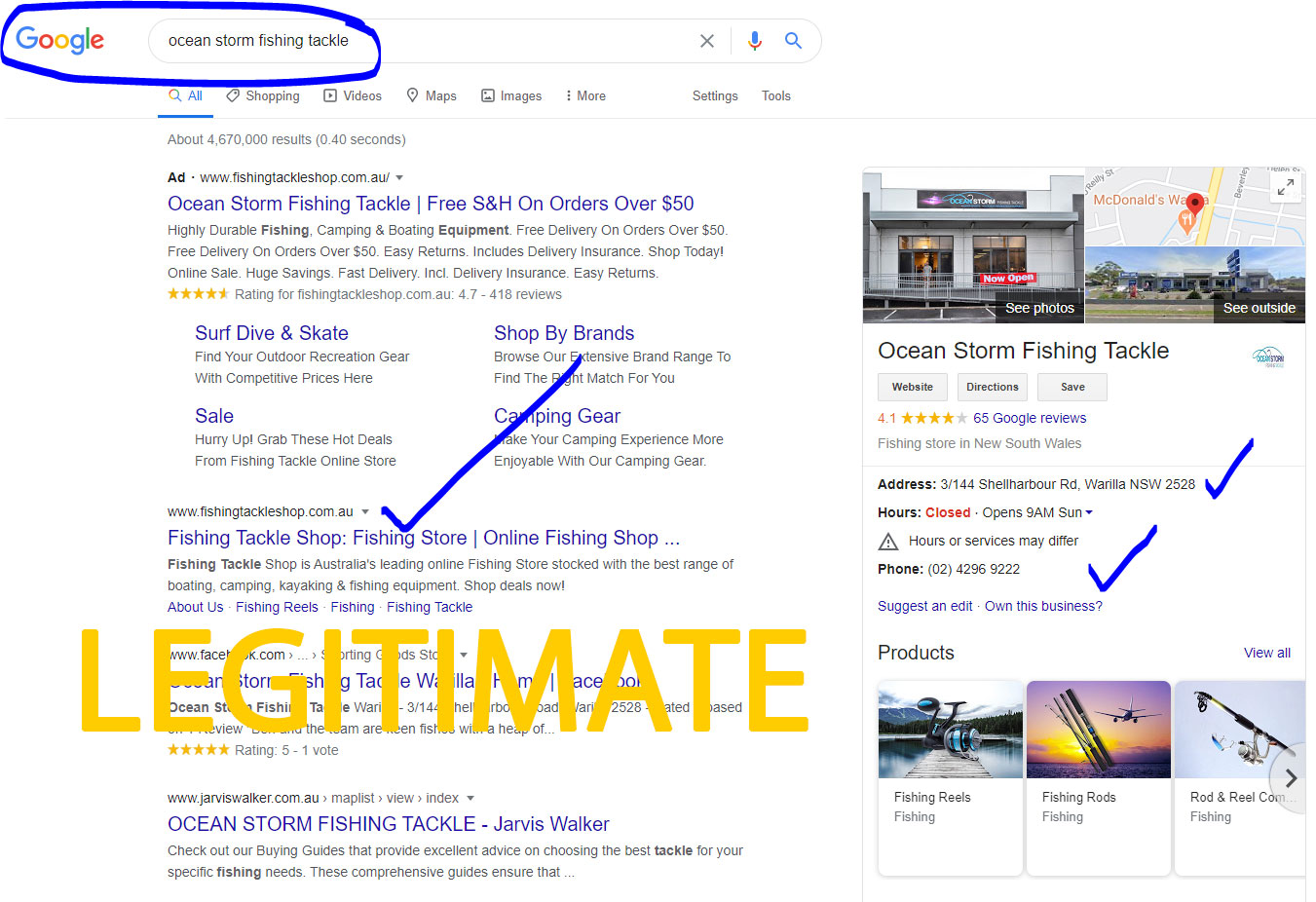Open the Fishing Reels product card
The height and width of the screenshot is (902, 1316).
click(x=951, y=777)
